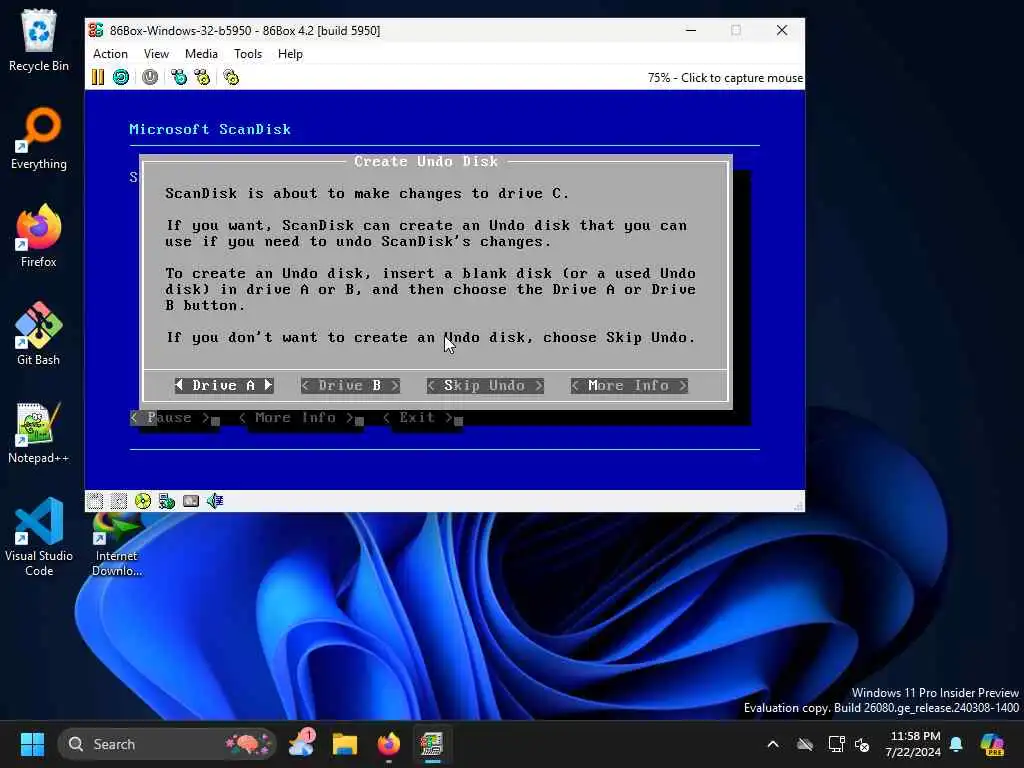
Task: Click the teal hard reset toolbar icon
Action: pos(121,77)
